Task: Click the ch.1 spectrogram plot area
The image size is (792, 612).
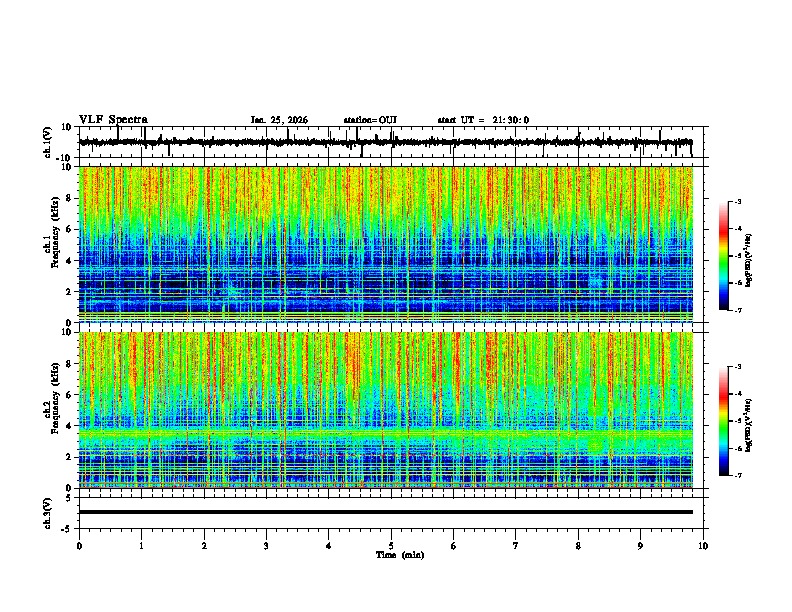Action: tap(386, 244)
